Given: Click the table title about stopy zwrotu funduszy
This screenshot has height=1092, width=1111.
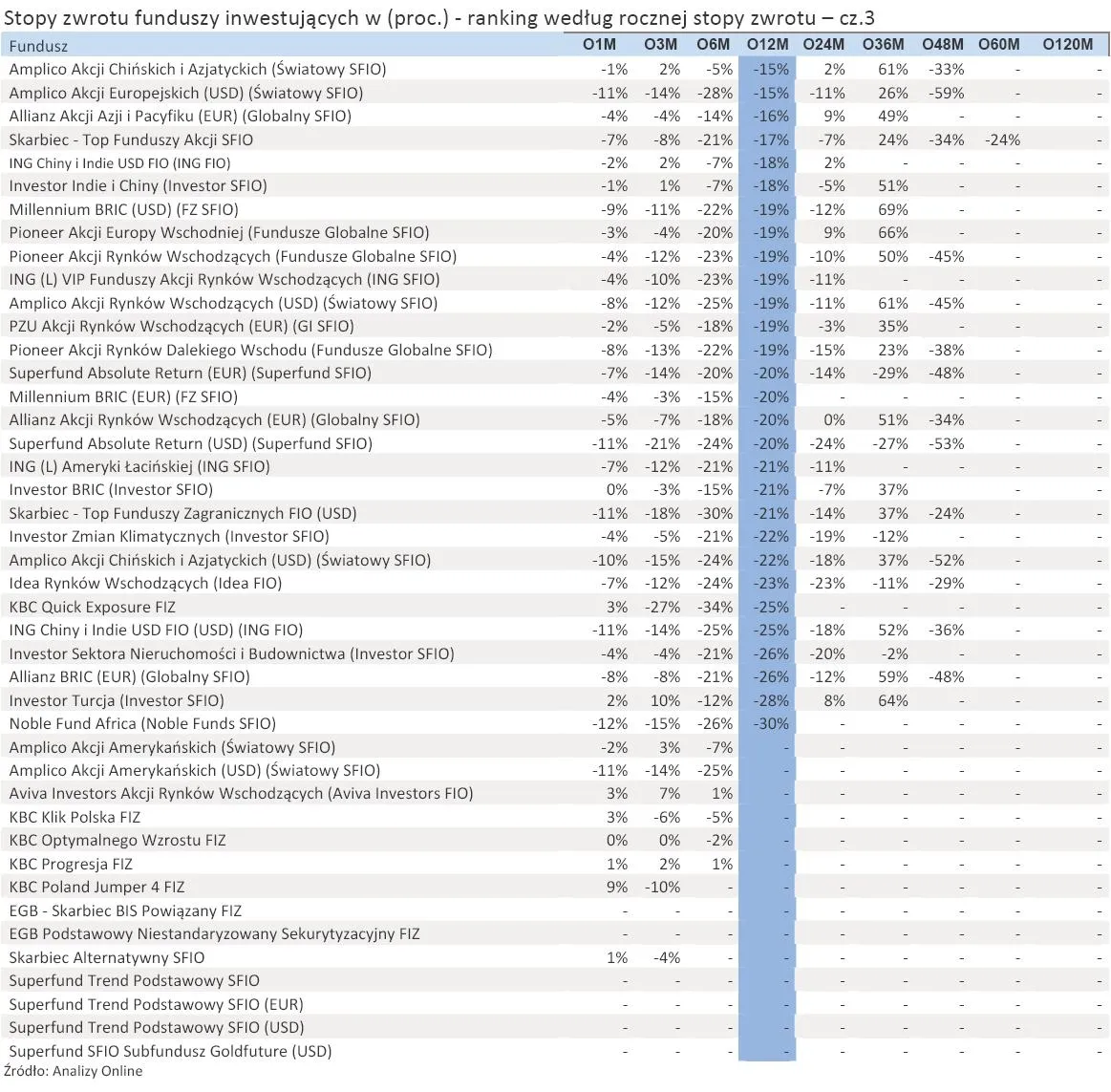Looking at the screenshot, I should pyautogui.click(x=439, y=18).
